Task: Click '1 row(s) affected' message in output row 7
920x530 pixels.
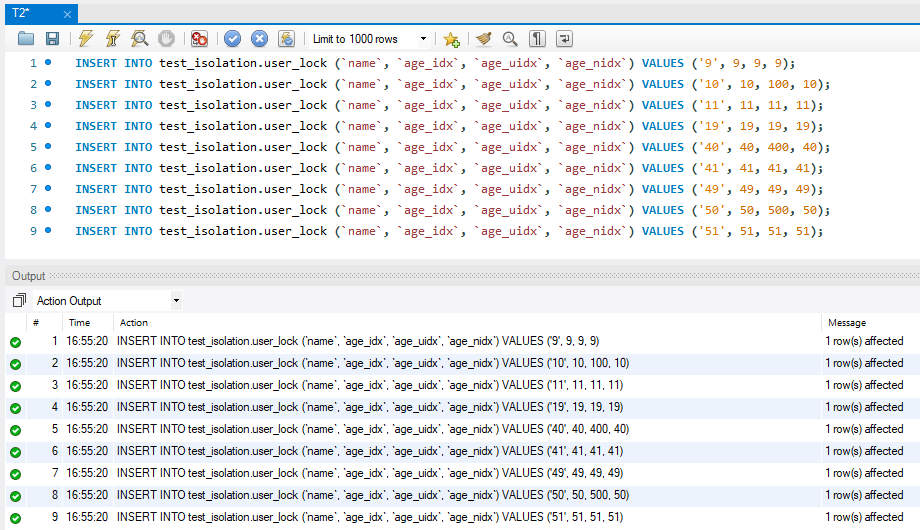Action: [864, 473]
